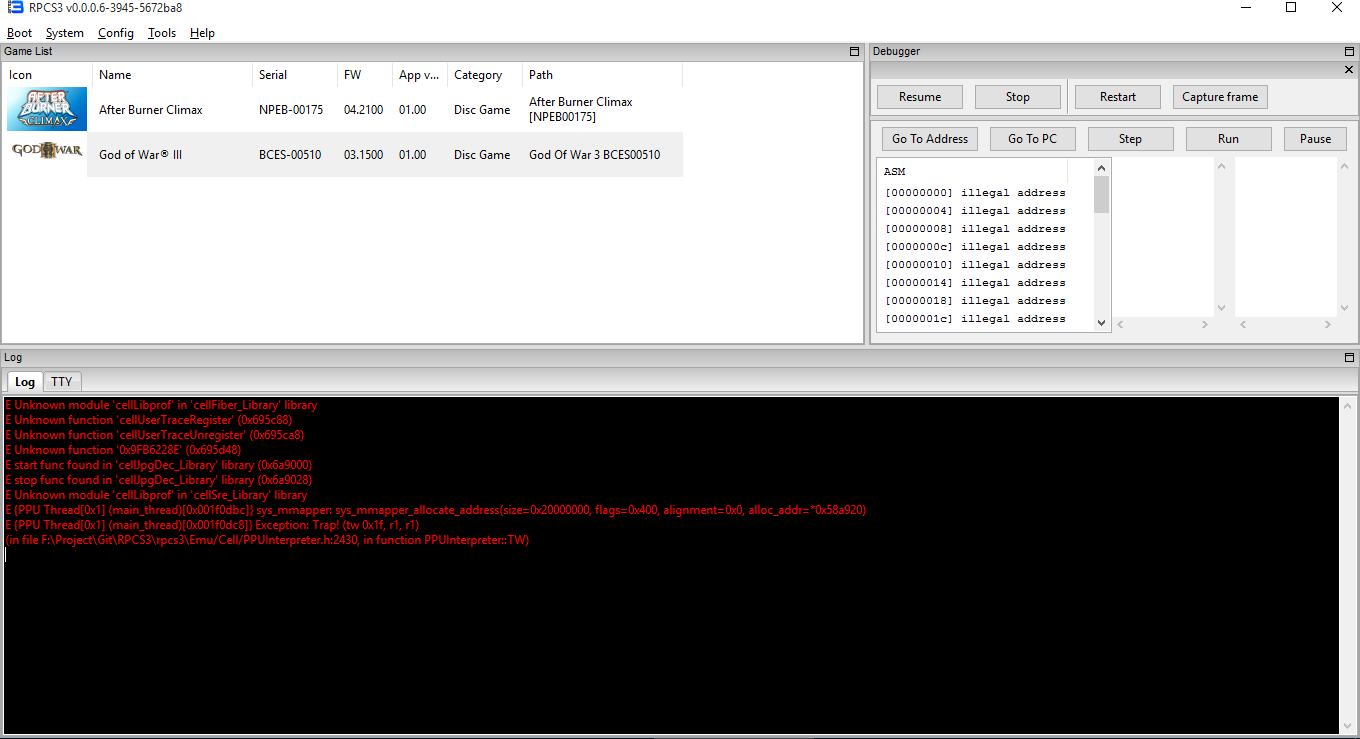Viewport: 1360px width, 739px height.
Task: Select the God of War III game icon
Action: pyautogui.click(x=47, y=152)
